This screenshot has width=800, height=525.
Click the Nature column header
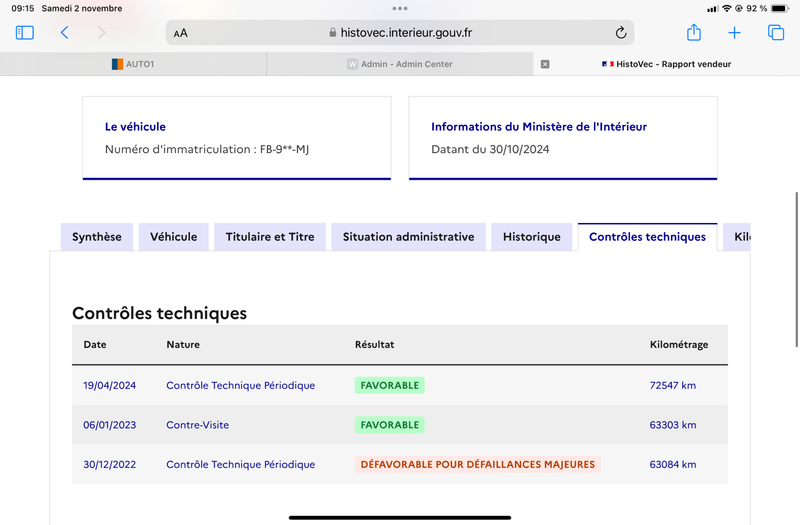tap(183, 344)
